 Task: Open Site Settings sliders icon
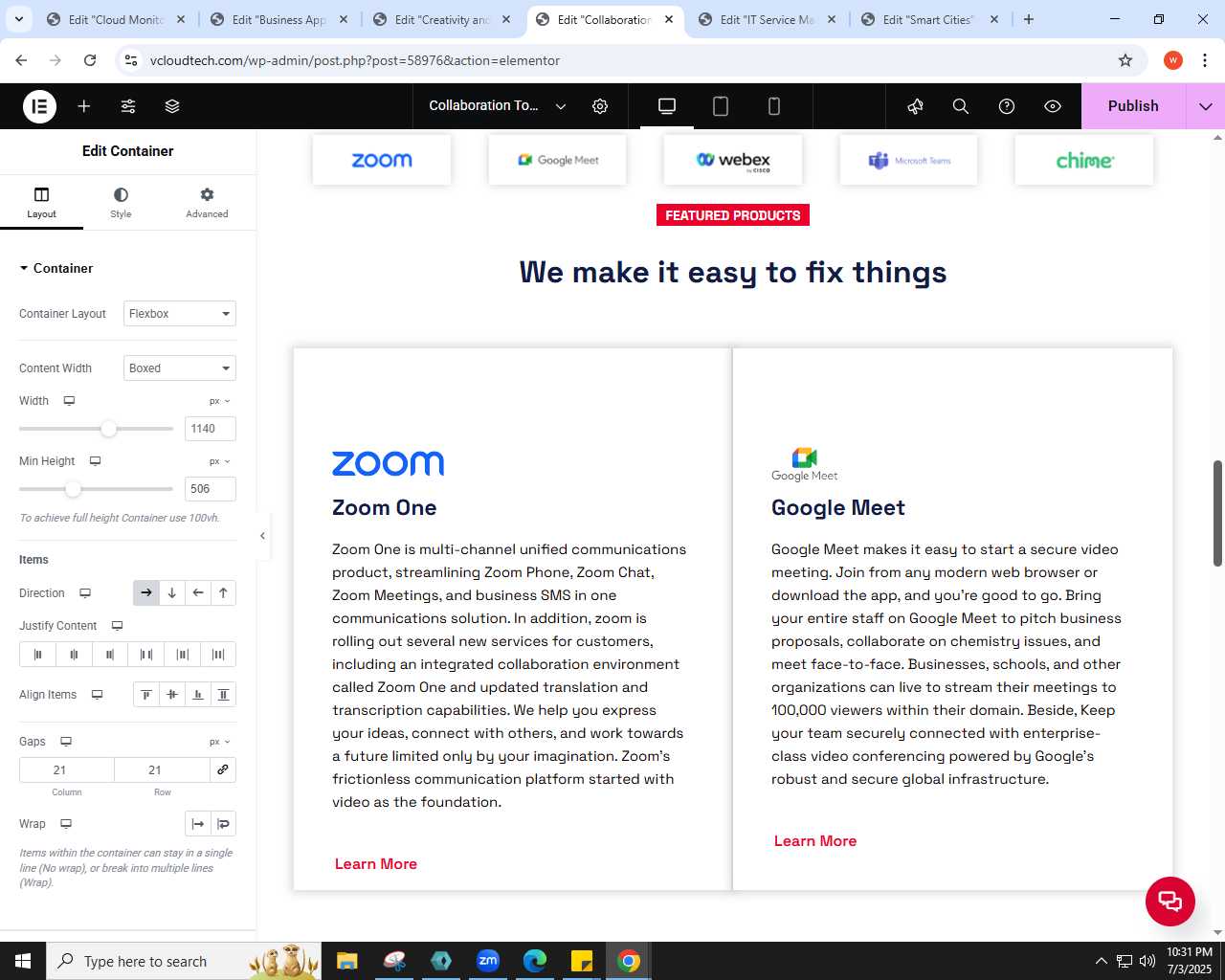pyautogui.click(x=128, y=106)
